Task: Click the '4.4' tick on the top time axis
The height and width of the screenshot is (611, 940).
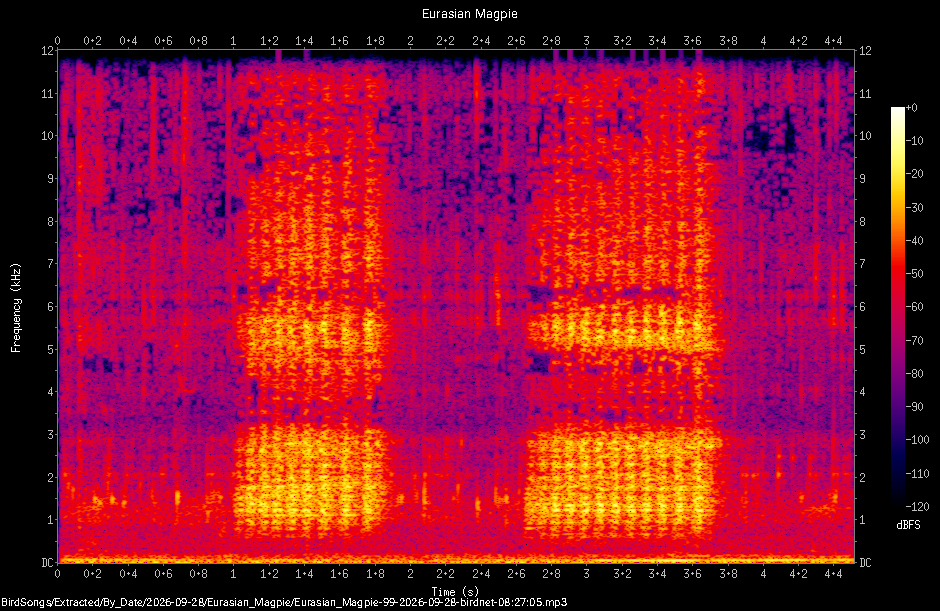Action: [x=834, y=41]
